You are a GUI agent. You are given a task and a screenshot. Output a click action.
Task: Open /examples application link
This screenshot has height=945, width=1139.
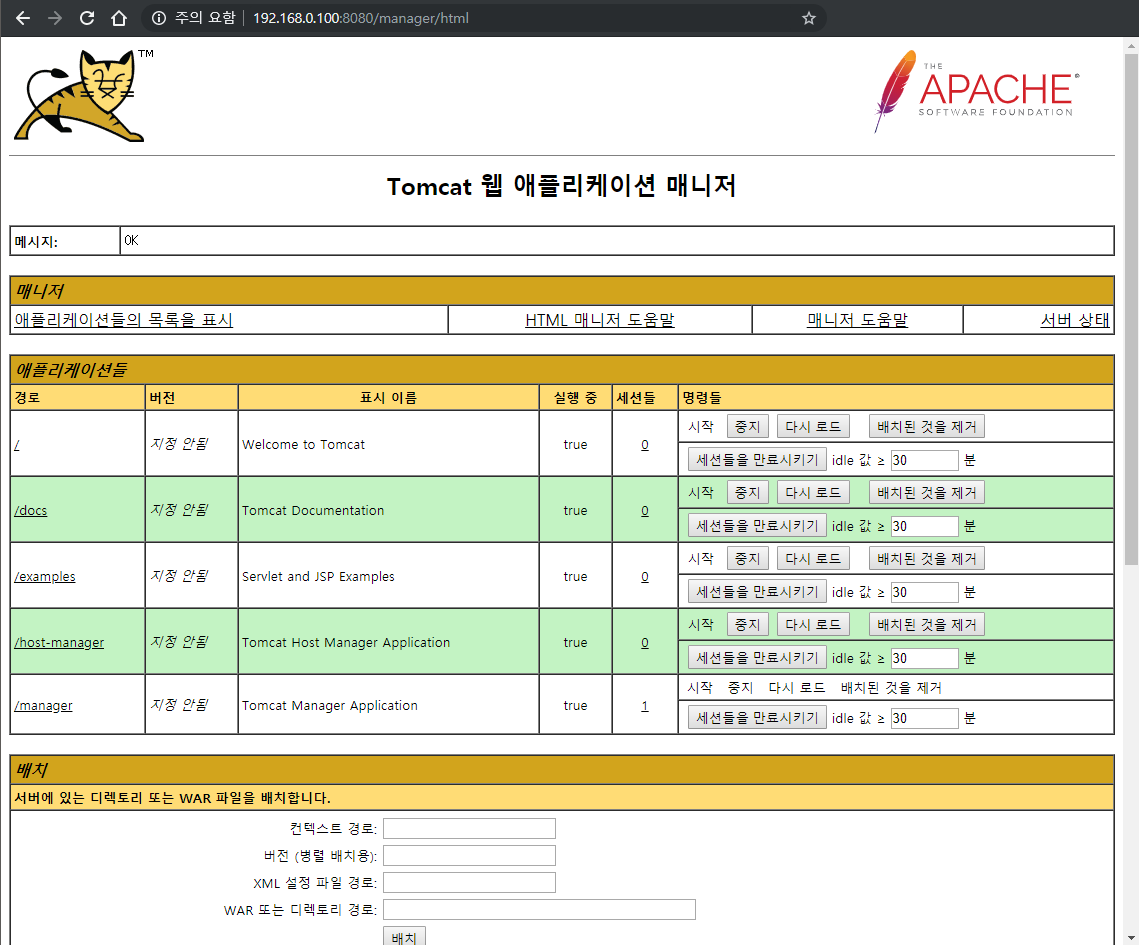click(x=44, y=577)
